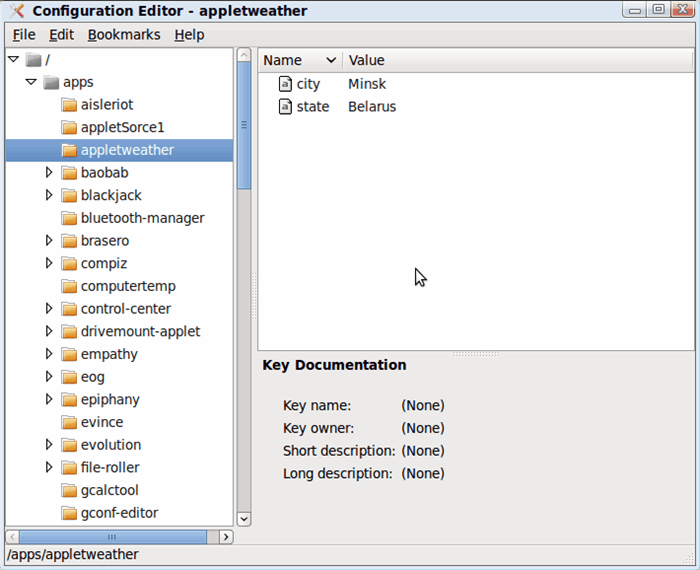Click the /apps/appletweather status bar path
The width and height of the screenshot is (700, 570).
tap(72, 554)
